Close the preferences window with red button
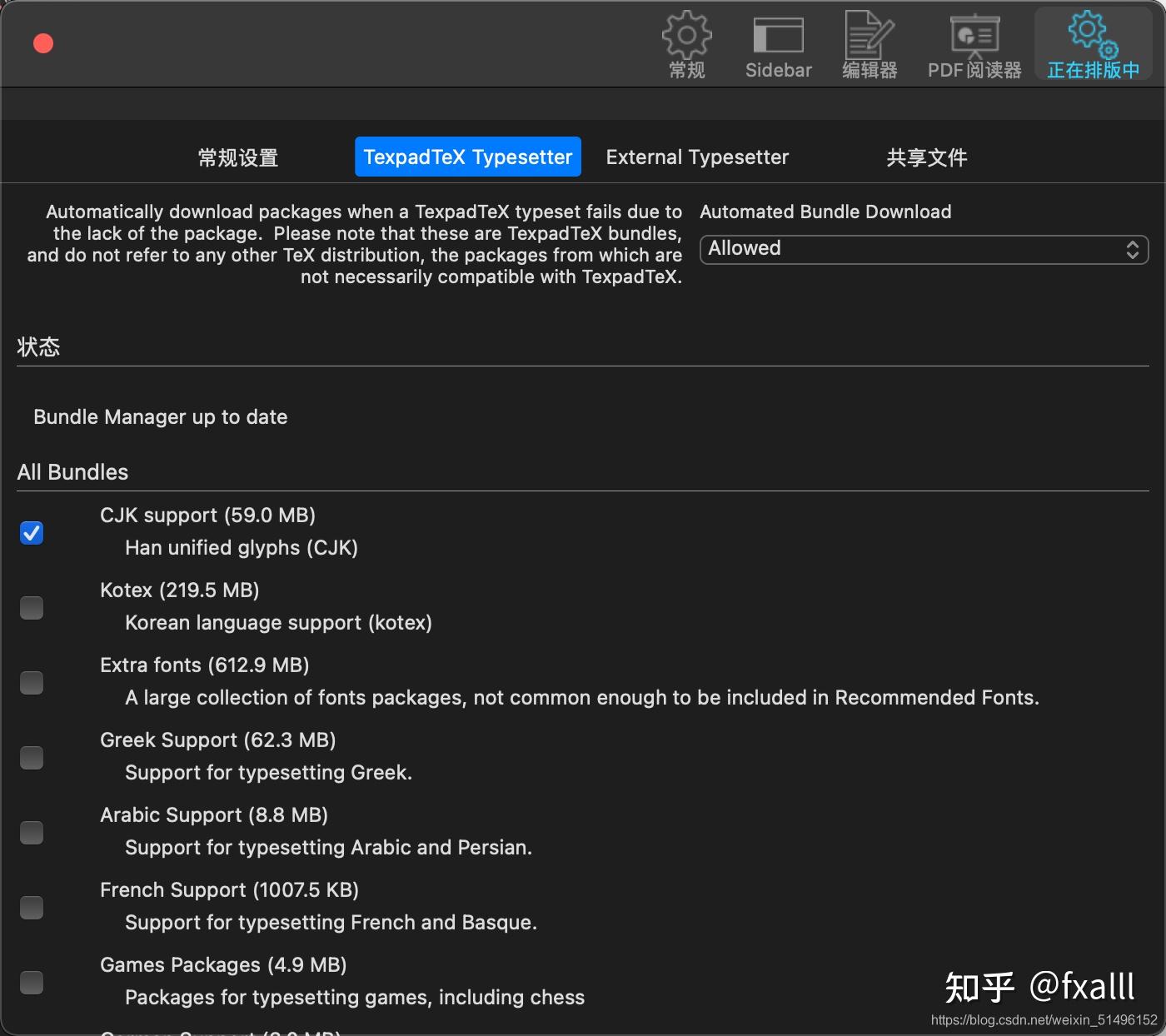 [x=43, y=43]
